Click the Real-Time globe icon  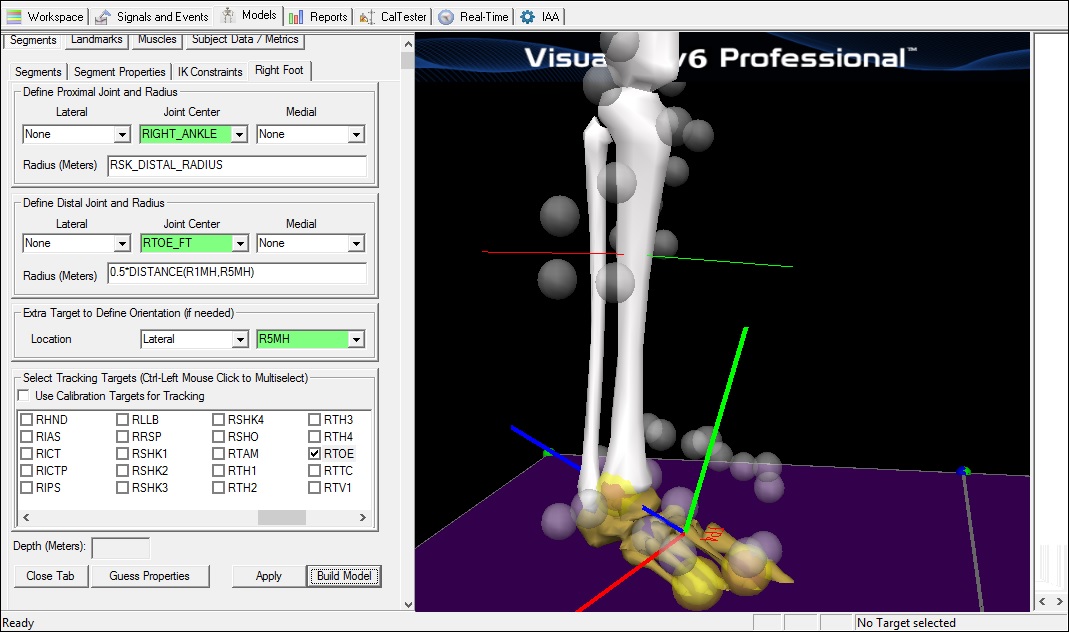coord(446,16)
